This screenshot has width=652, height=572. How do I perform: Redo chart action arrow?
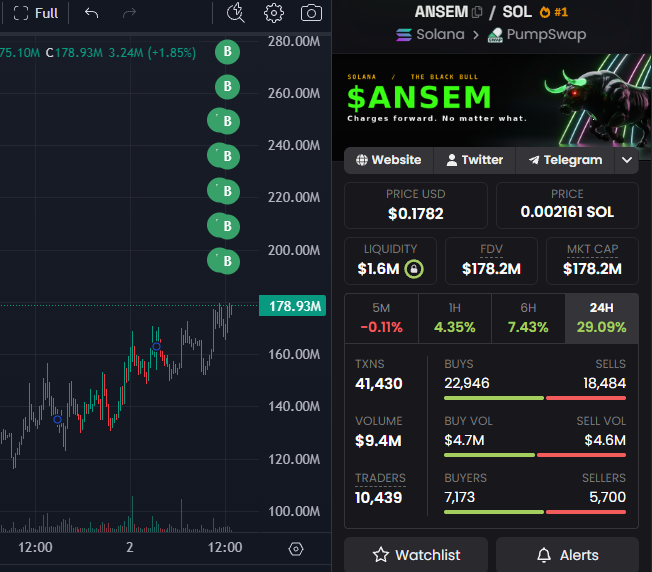129,13
